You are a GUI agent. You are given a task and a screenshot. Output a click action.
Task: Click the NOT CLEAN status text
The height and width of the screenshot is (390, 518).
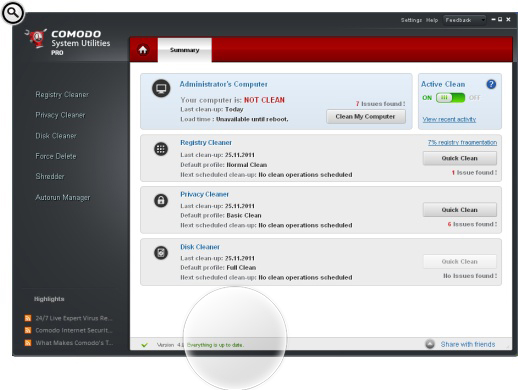coord(264,100)
